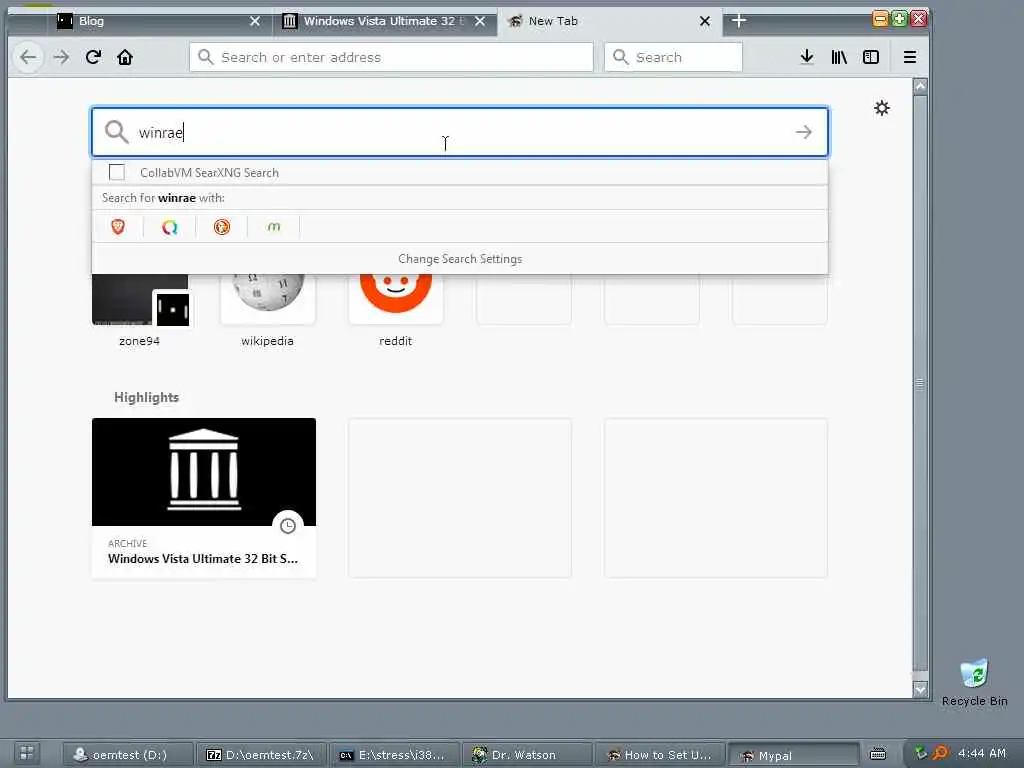This screenshot has height=768, width=1024.
Task: Switch to the Blog tab
Action: (157, 21)
